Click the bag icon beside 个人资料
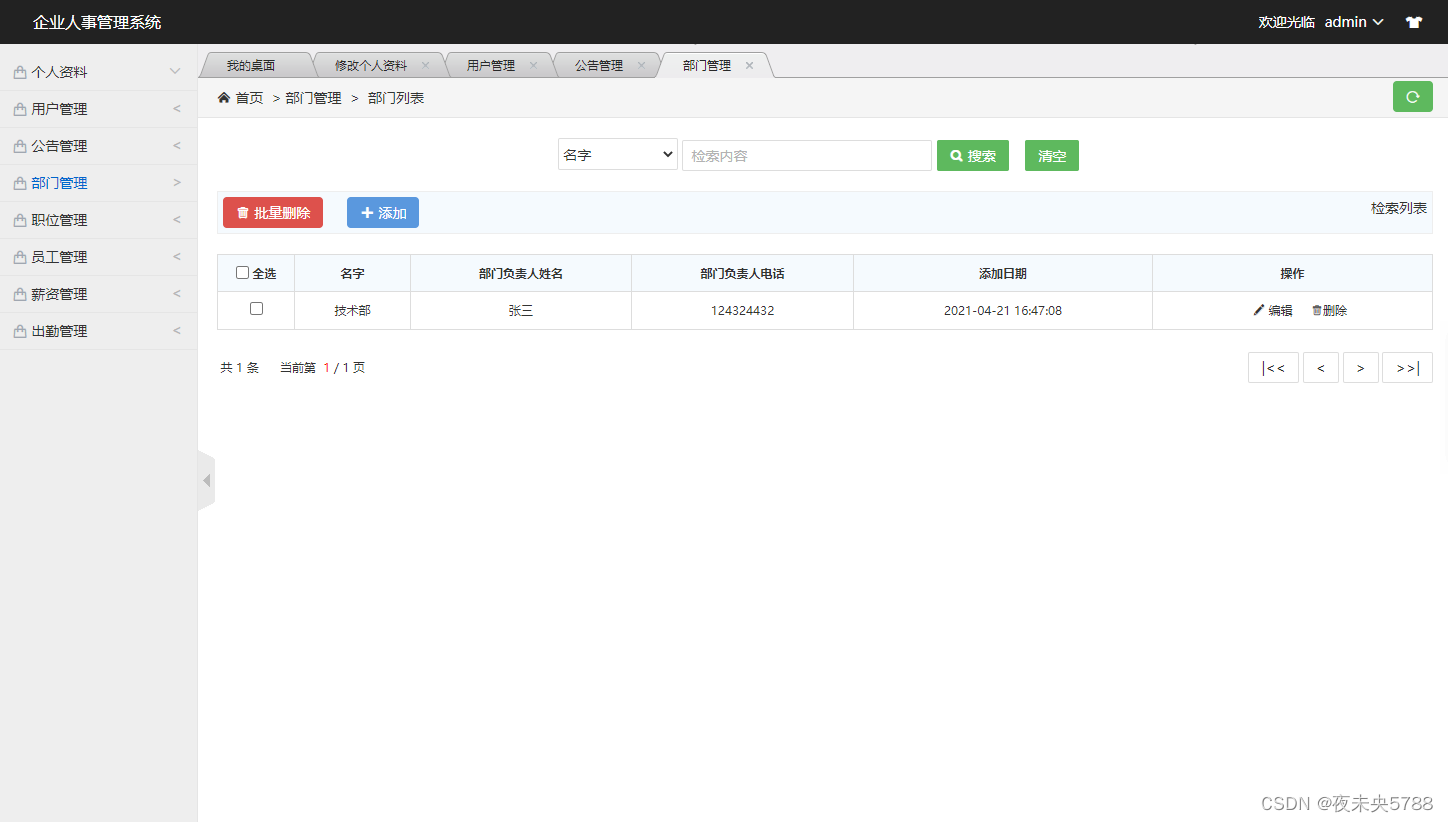Screen dimensions: 1448x822 (x=20, y=72)
